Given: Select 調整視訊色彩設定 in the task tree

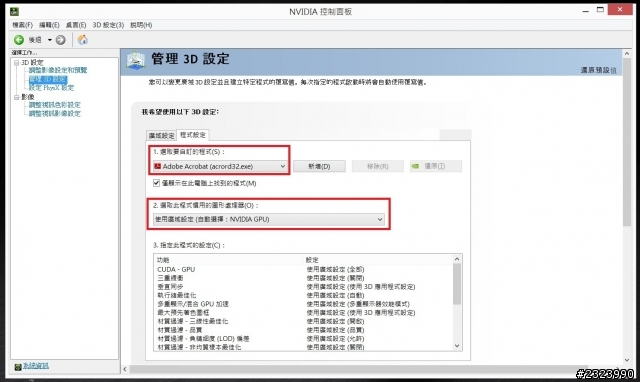Looking at the screenshot, I should (54, 105).
